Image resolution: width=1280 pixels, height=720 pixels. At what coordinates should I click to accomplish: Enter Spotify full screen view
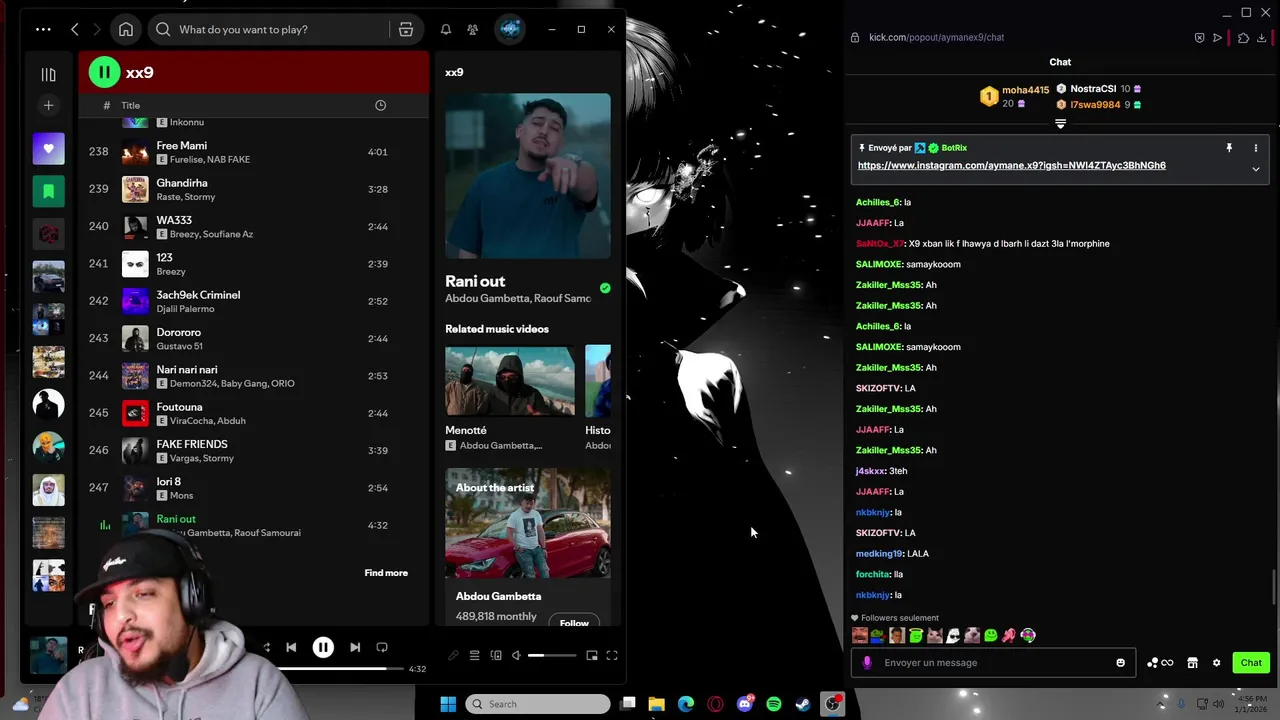[x=612, y=656]
